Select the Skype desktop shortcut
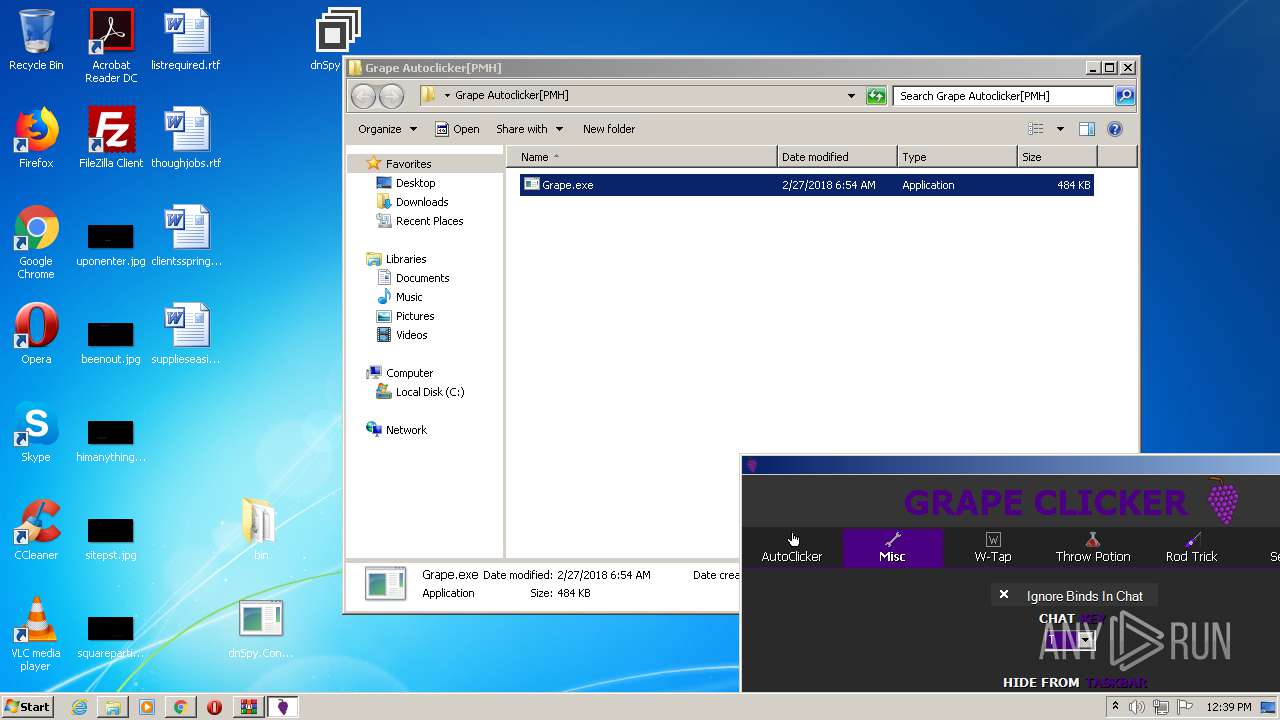This screenshot has width=1280, height=720. coord(36,432)
